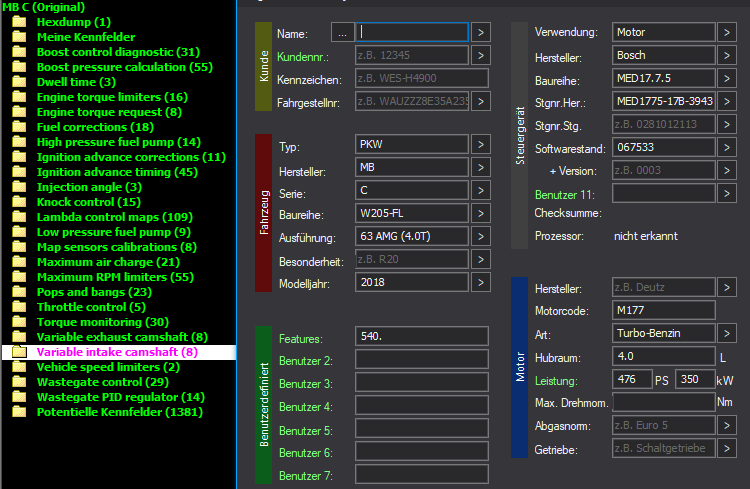Click the ellipsis button next to Name
This screenshot has width=750, height=489.
(342, 33)
